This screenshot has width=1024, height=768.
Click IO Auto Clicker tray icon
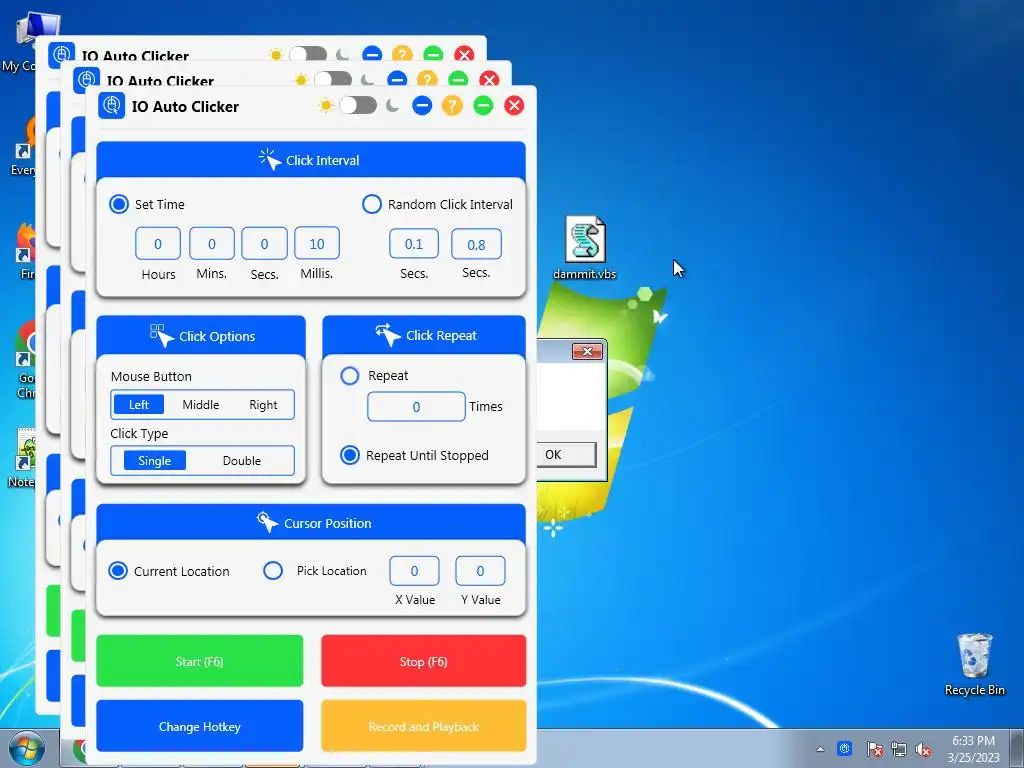point(844,748)
